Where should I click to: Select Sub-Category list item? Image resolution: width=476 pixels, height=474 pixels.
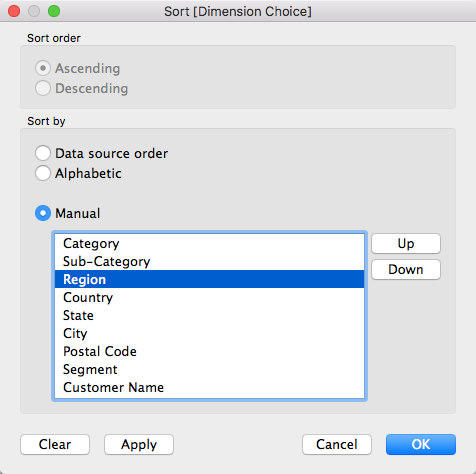click(x=209, y=261)
